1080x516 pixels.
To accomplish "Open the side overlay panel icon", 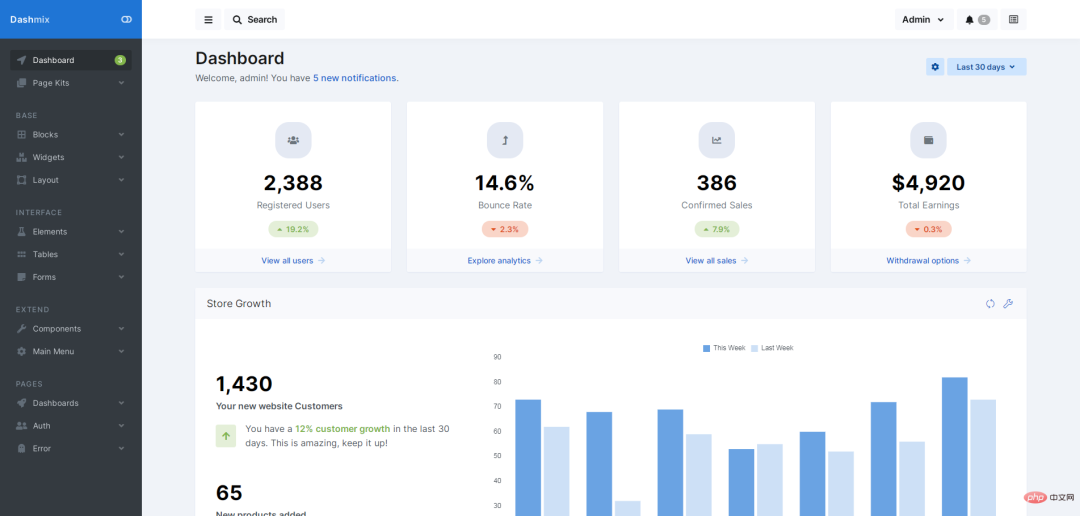I will point(1013,19).
